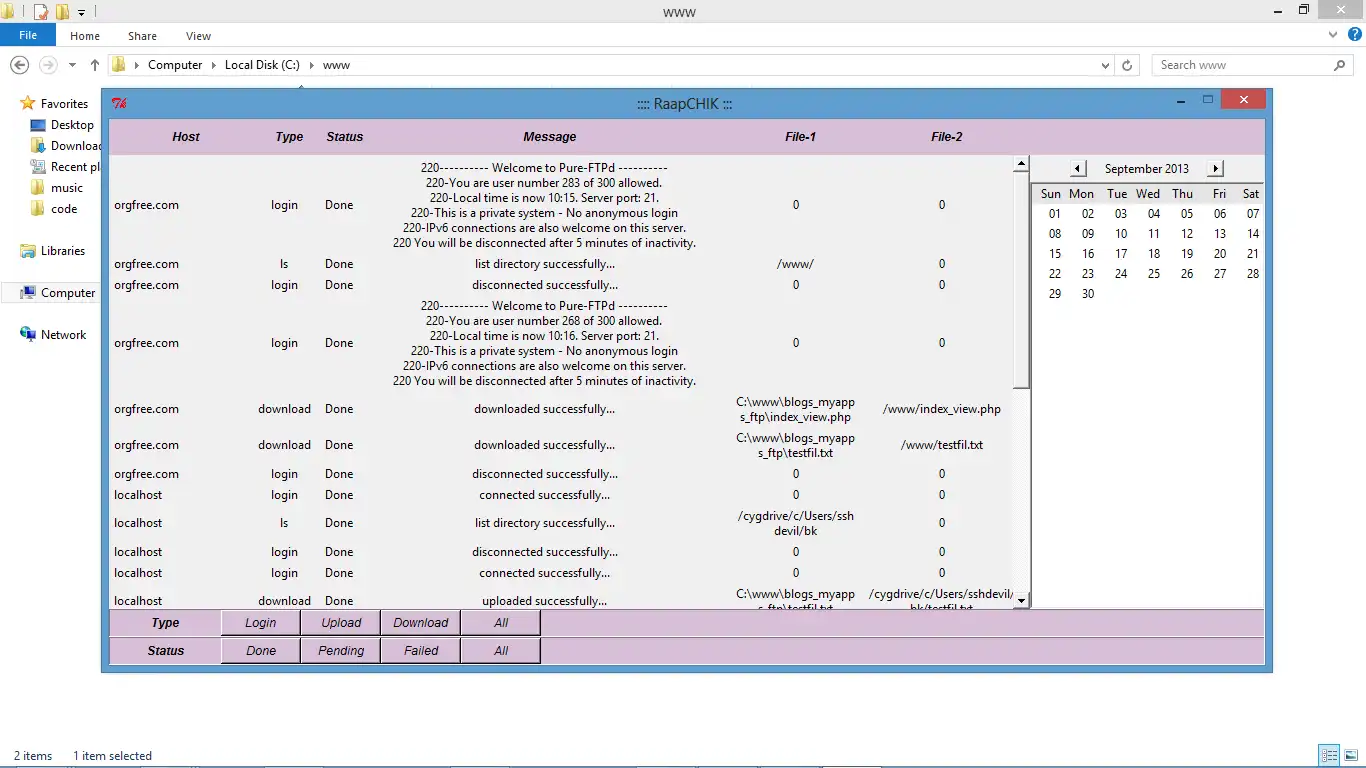Screen dimensions: 1366x768
Task: Click the File-2 column header
Action: (946, 137)
